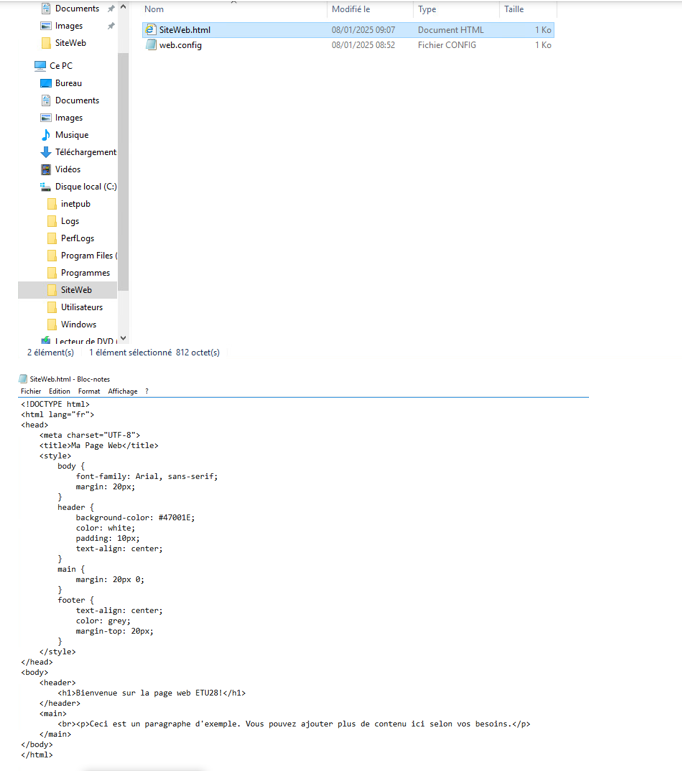The width and height of the screenshot is (682, 771).
Task: Open the ? help menu in Bloc-notes
Action: tap(147, 391)
